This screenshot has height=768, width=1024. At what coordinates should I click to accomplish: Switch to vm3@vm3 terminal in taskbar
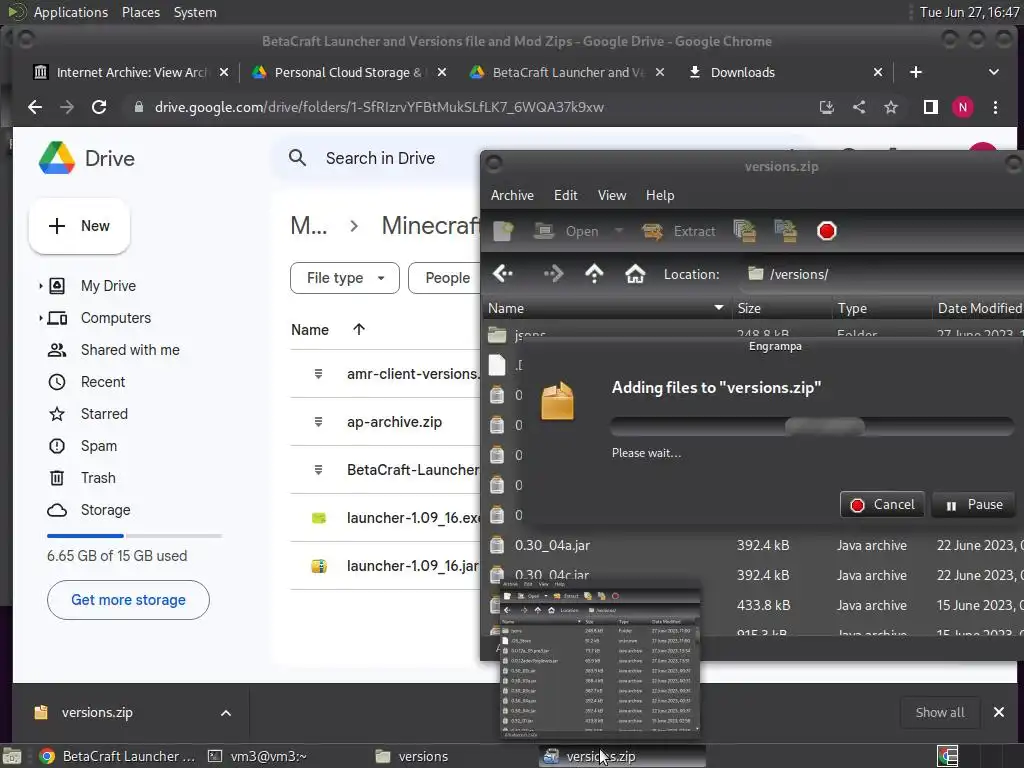[258, 756]
